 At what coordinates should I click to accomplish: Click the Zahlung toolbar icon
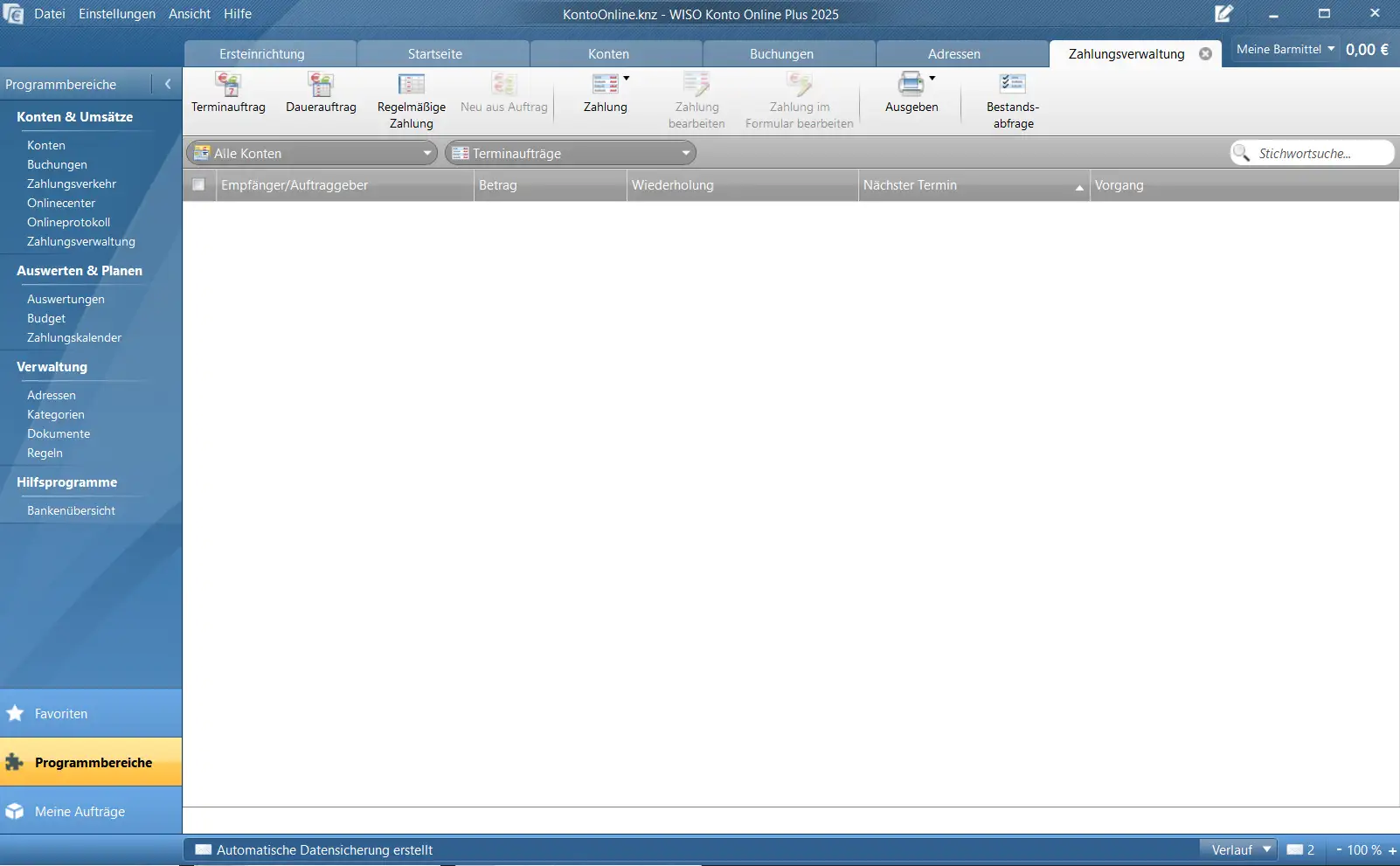coord(605,85)
